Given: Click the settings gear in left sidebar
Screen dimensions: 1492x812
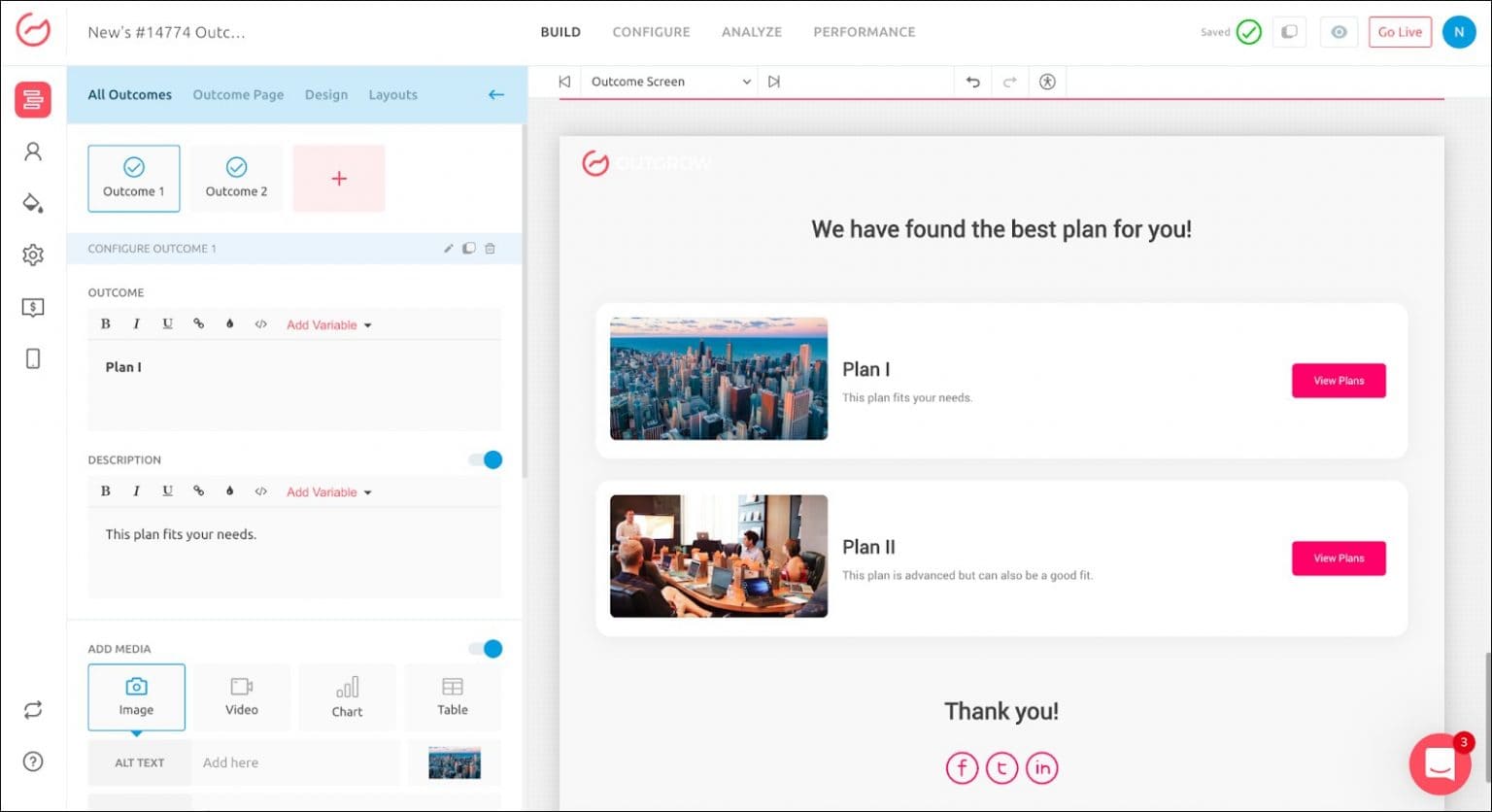Looking at the screenshot, I should pos(33,255).
